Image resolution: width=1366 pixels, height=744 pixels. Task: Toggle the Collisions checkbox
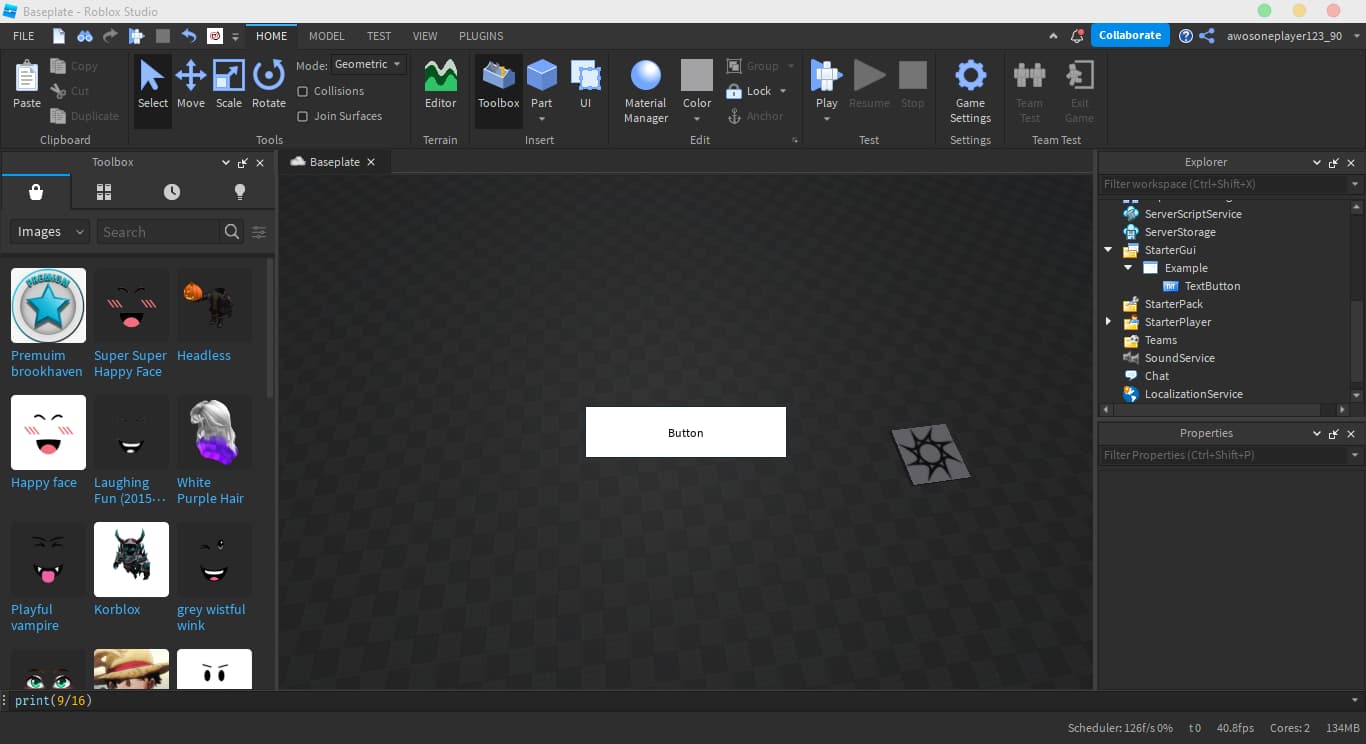pos(302,91)
